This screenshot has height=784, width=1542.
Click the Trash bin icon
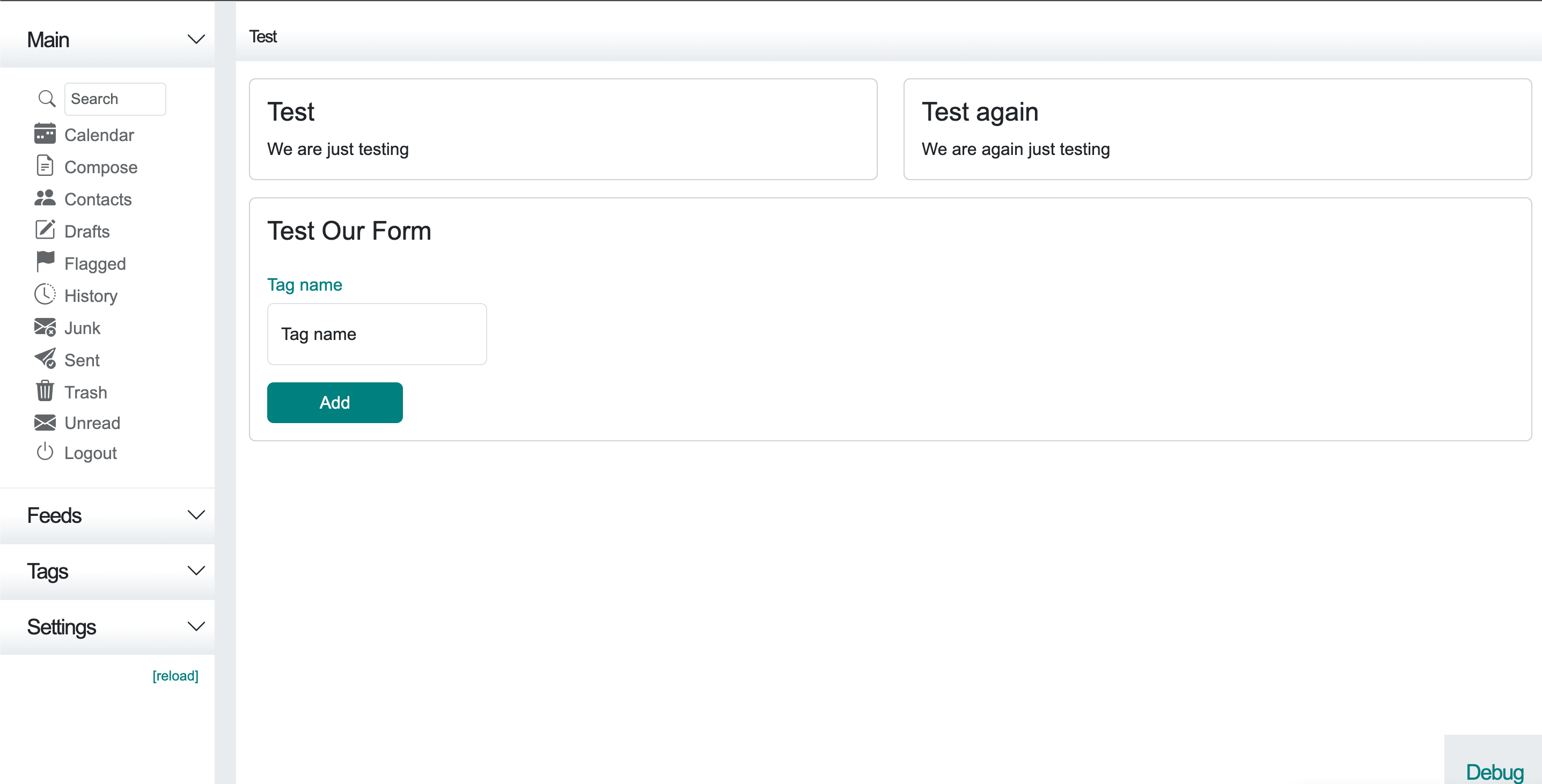[45, 391]
